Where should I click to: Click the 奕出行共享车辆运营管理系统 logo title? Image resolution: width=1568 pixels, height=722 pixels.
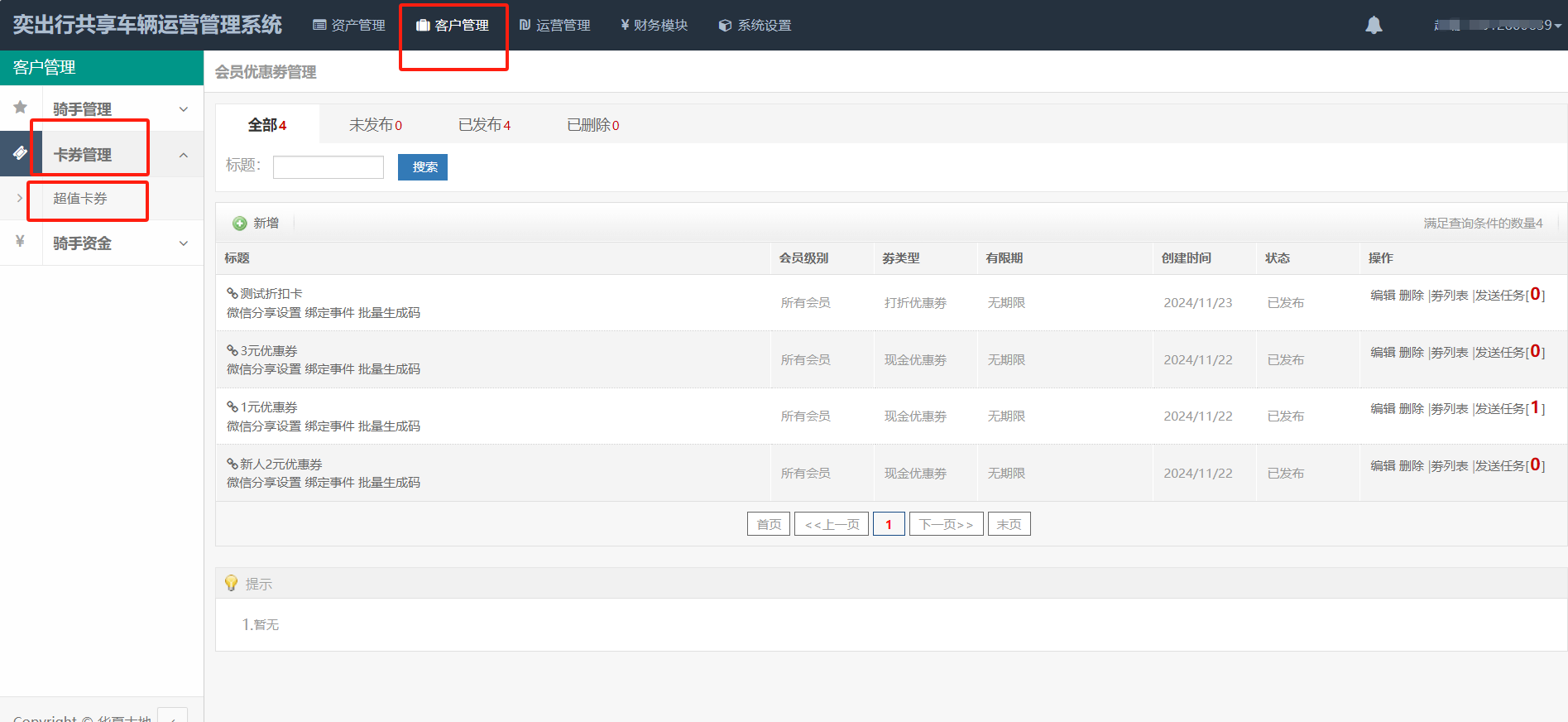147,25
